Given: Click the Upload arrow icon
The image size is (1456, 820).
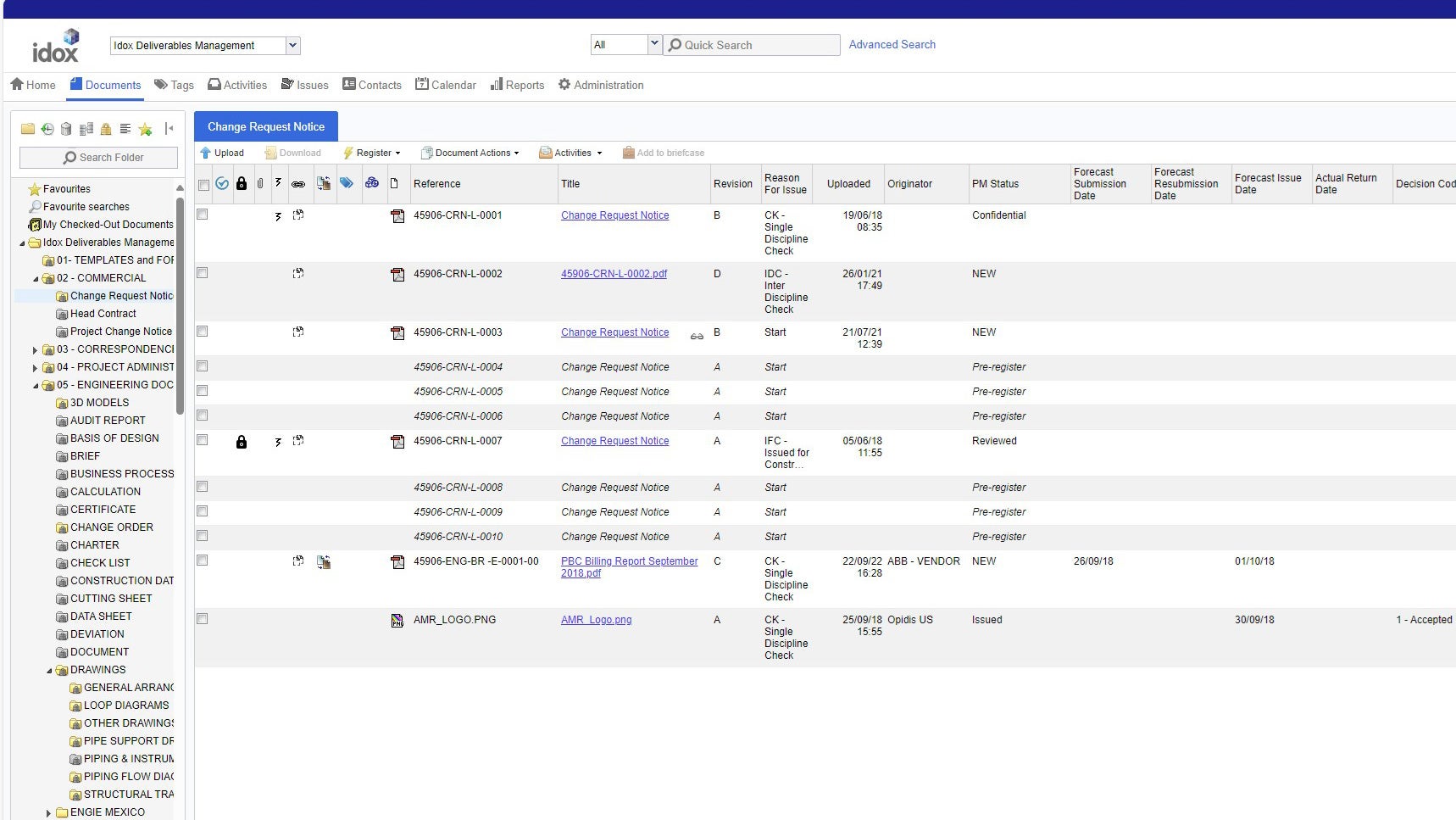Looking at the screenshot, I should 205,153.
